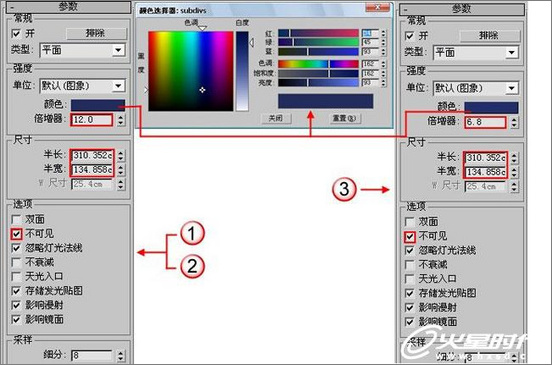
Task: Open the 单位 默认(图象) dropdown in right panel
Action: (x=476, y=88)
